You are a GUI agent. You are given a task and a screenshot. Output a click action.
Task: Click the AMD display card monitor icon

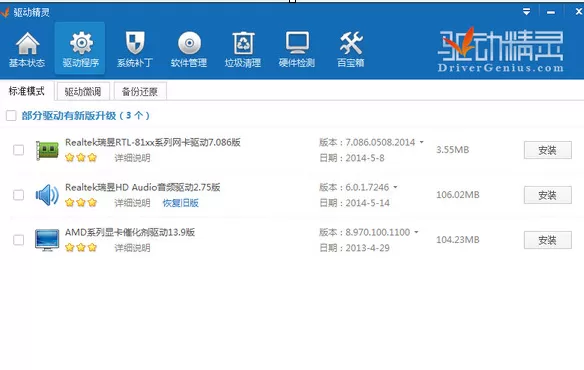(47, 240)
